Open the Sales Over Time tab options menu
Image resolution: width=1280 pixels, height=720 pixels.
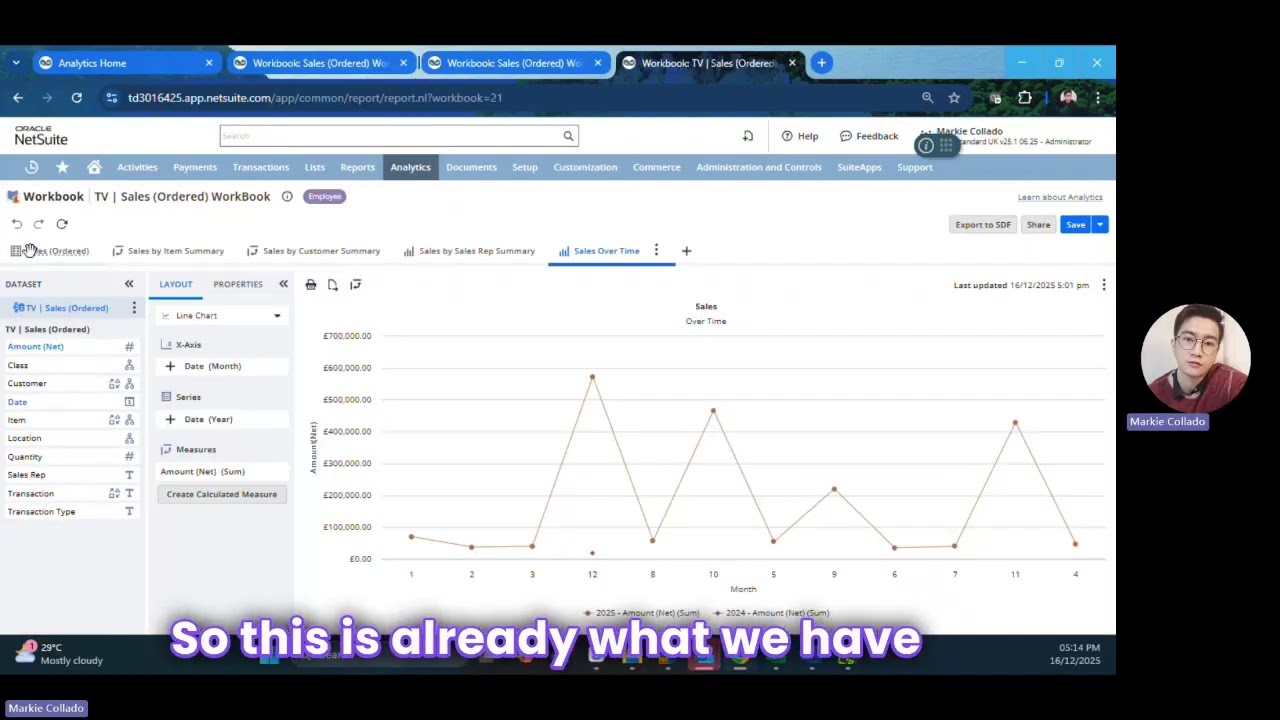tap(656, 250)
